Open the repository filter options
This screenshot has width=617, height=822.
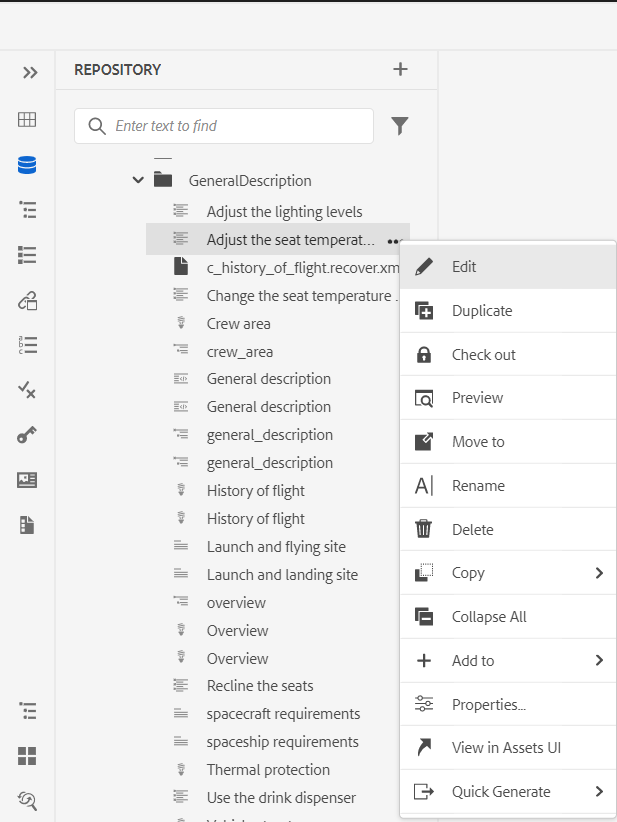pos(400,126)
